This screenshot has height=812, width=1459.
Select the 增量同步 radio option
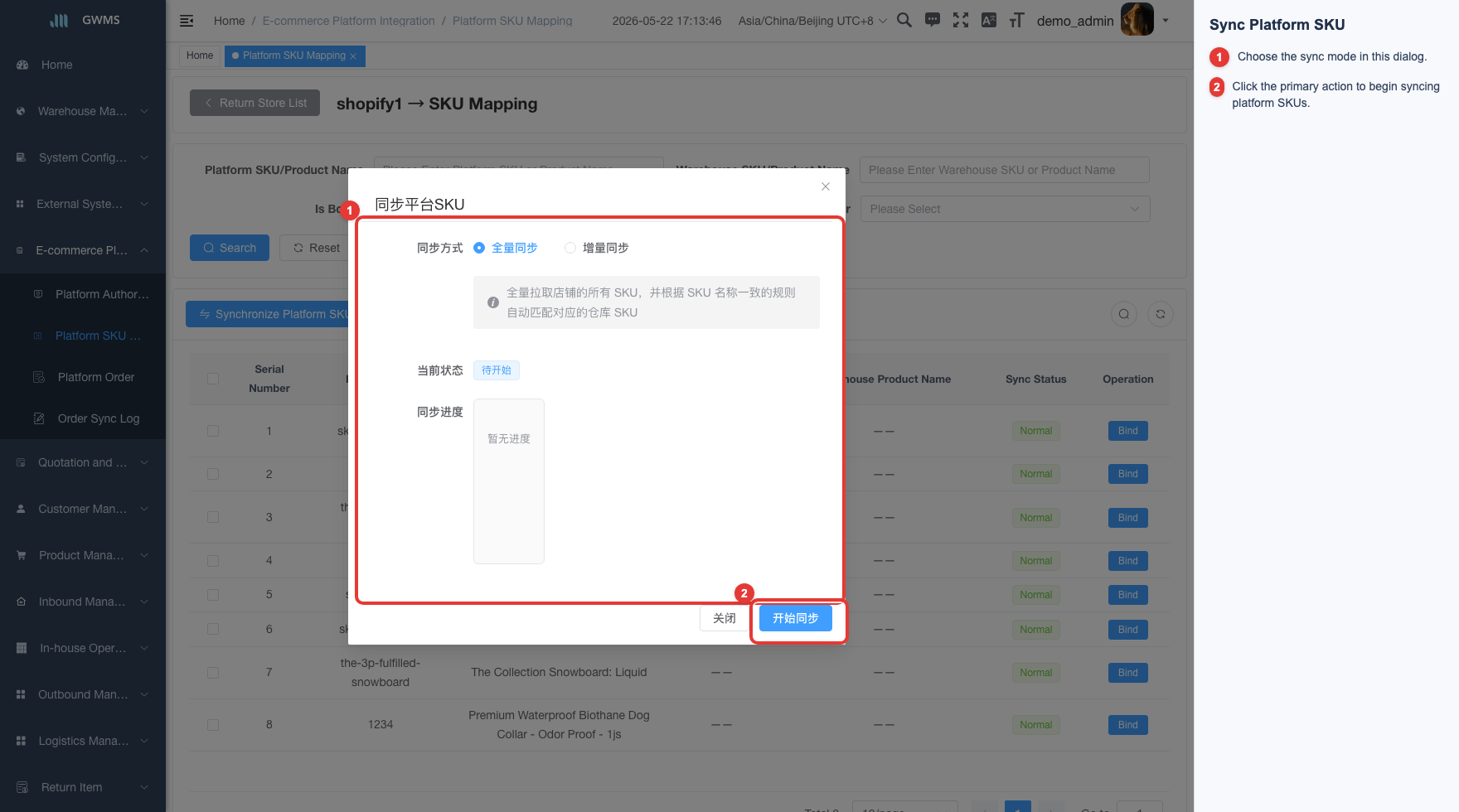point(596,248)
